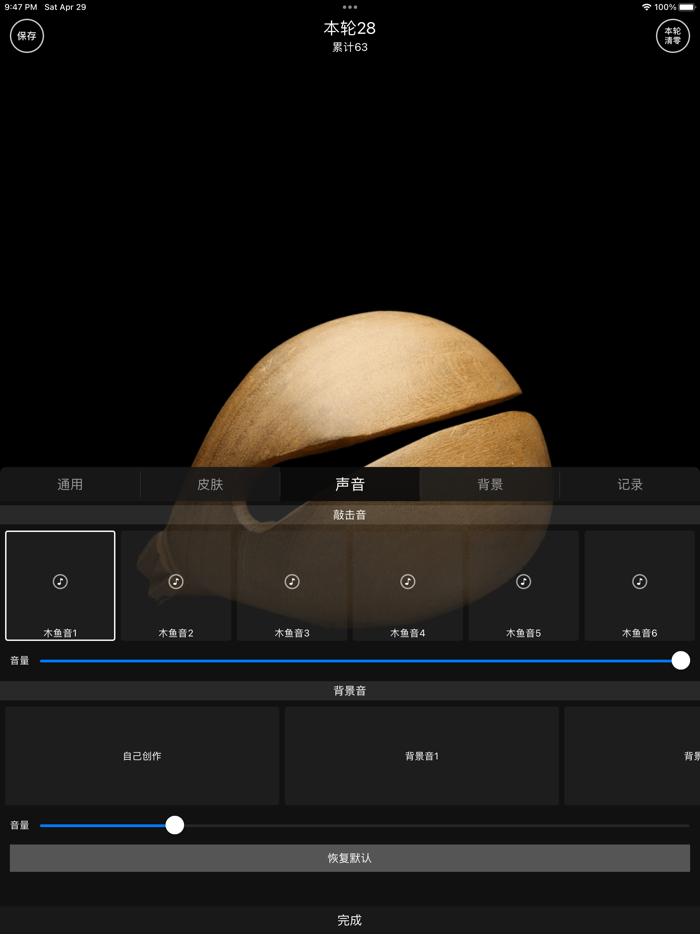The width and height of the screenshot is (700, 934).
Task: Tap the 木鱼音2 label text
Action: (x=176, y=633)
